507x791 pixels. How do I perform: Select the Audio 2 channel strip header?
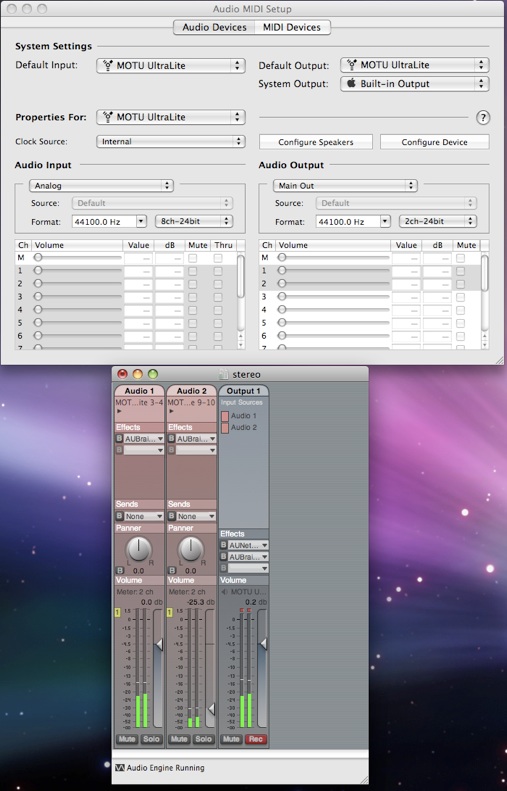pyautogui.click(x=192, y=391)
